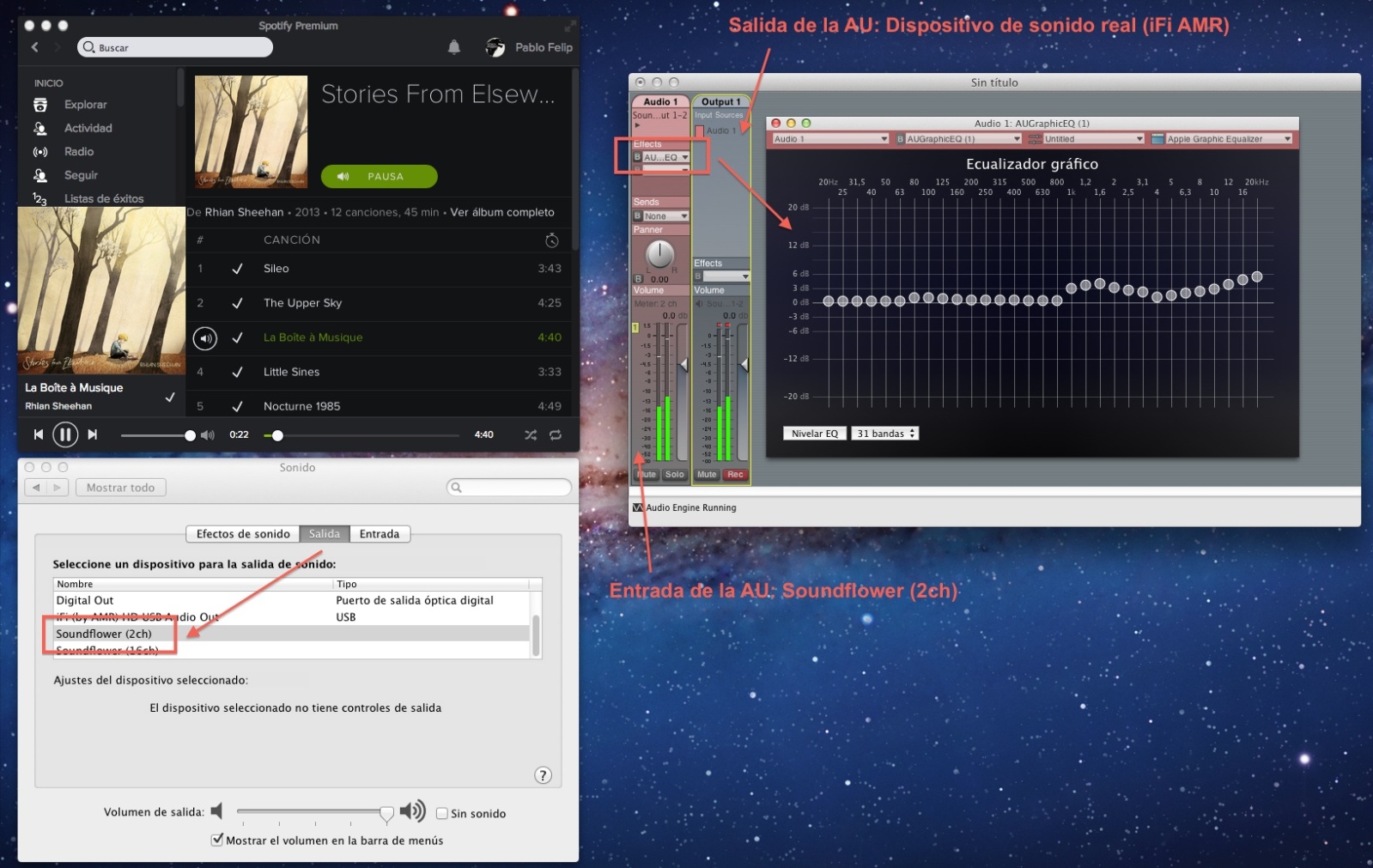This screenshot has height=868, width=1373.
Task: Click Nivelar EQ button
Action: pyautogui.click(x=814, y=434)
